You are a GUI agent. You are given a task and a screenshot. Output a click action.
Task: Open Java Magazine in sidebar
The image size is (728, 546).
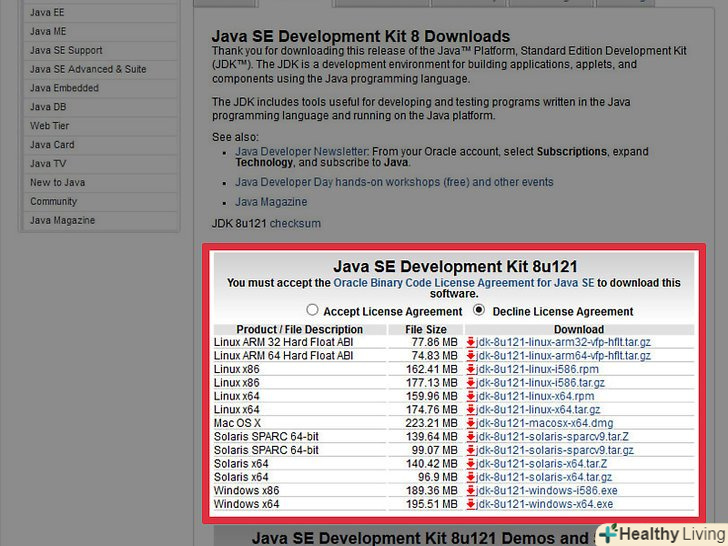pos(100,221)
